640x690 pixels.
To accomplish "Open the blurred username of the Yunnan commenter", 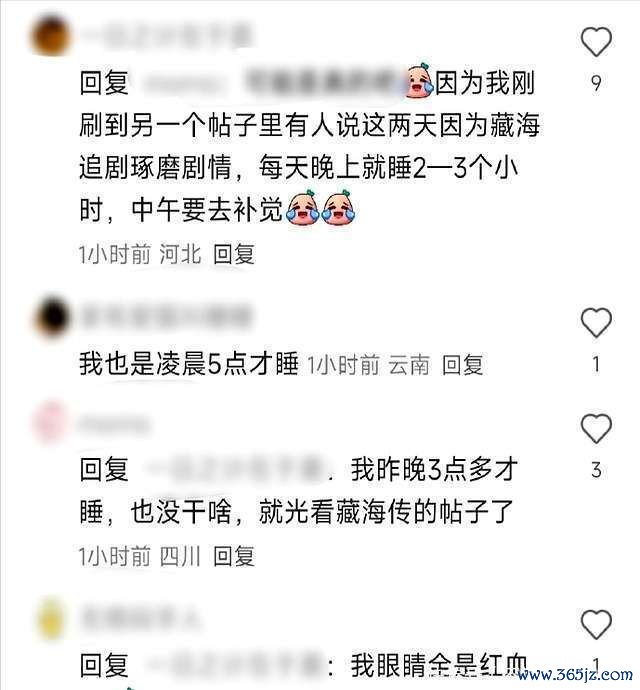I will [166, 316].
